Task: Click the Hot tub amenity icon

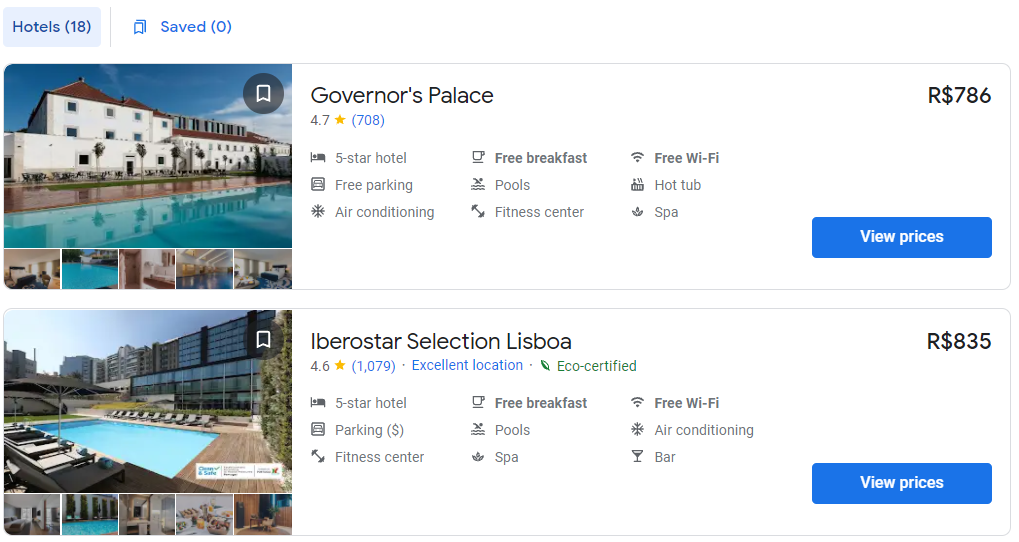Action: (637, 185)
